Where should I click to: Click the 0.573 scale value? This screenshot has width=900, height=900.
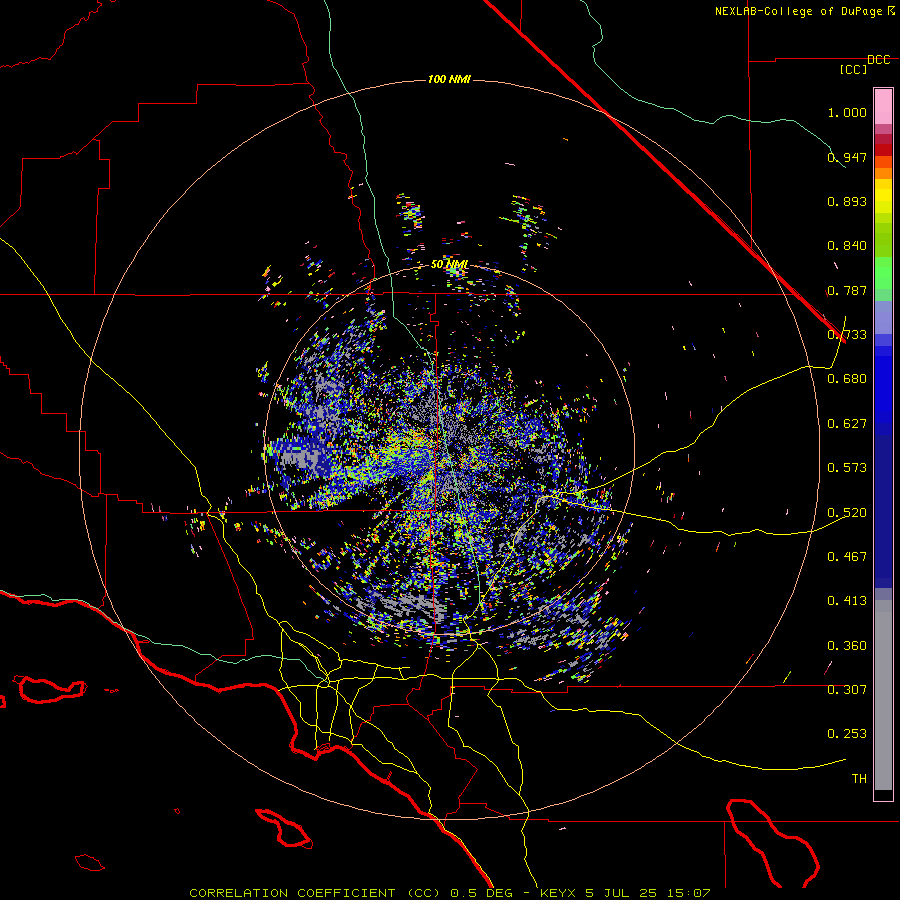pyautogui.click(x=847, y=468)
